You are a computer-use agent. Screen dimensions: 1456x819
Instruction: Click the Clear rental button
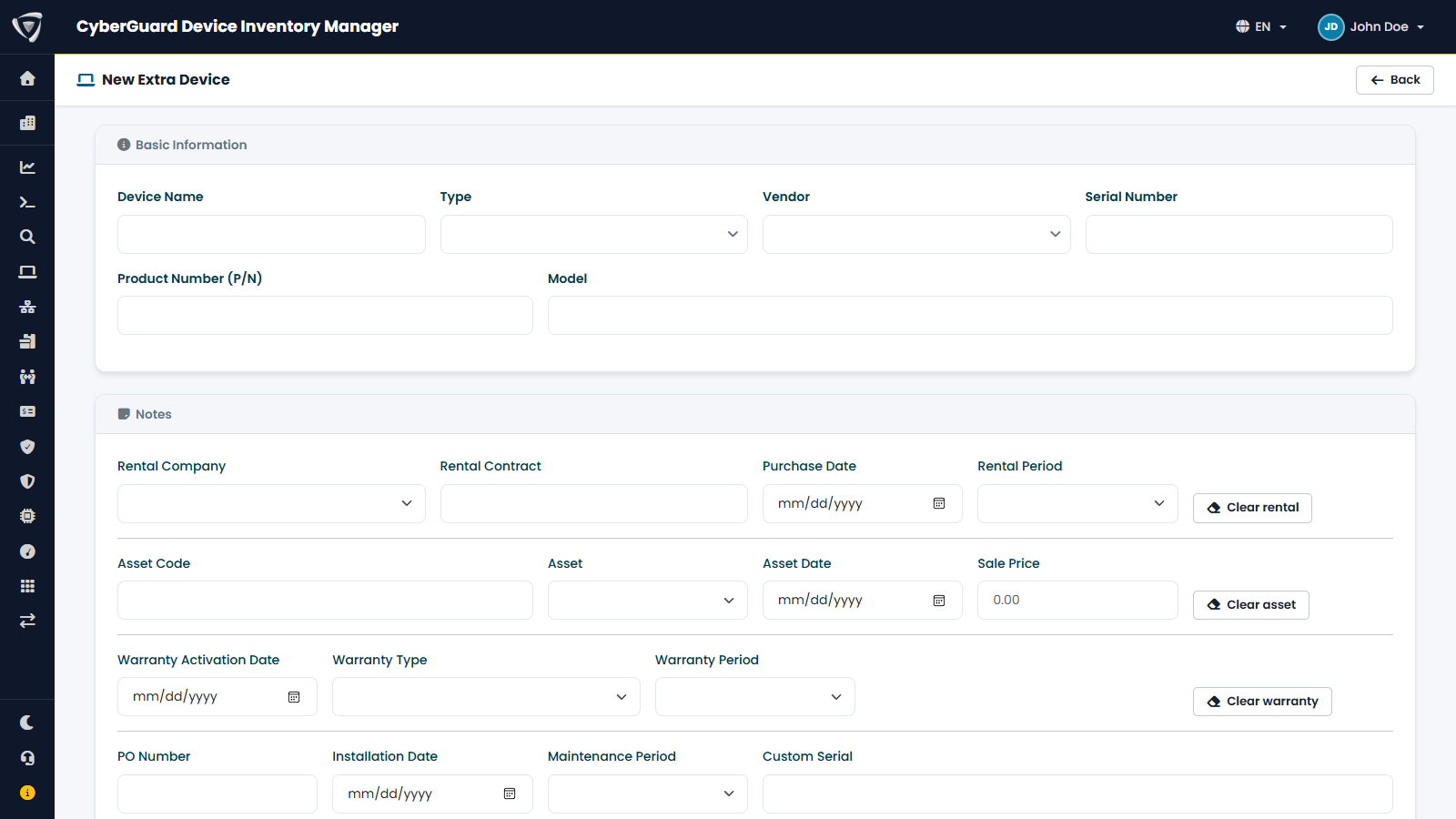(1252, 508)
